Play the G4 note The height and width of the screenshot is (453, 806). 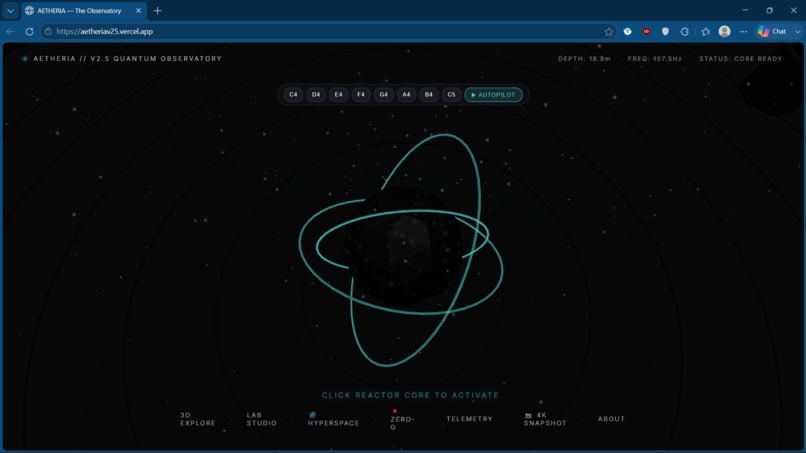pyautogui.click(x=383, y=95)
